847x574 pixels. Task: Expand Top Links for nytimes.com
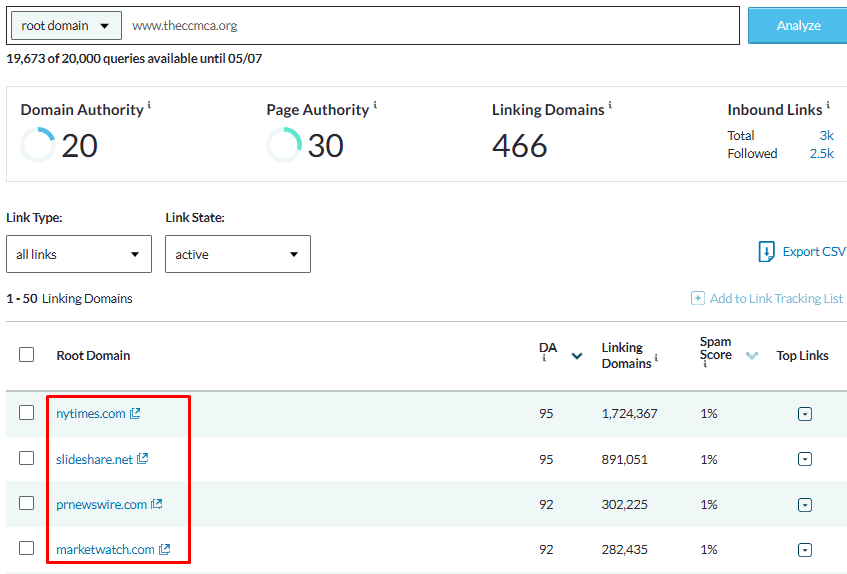click(x=805, y=414)
